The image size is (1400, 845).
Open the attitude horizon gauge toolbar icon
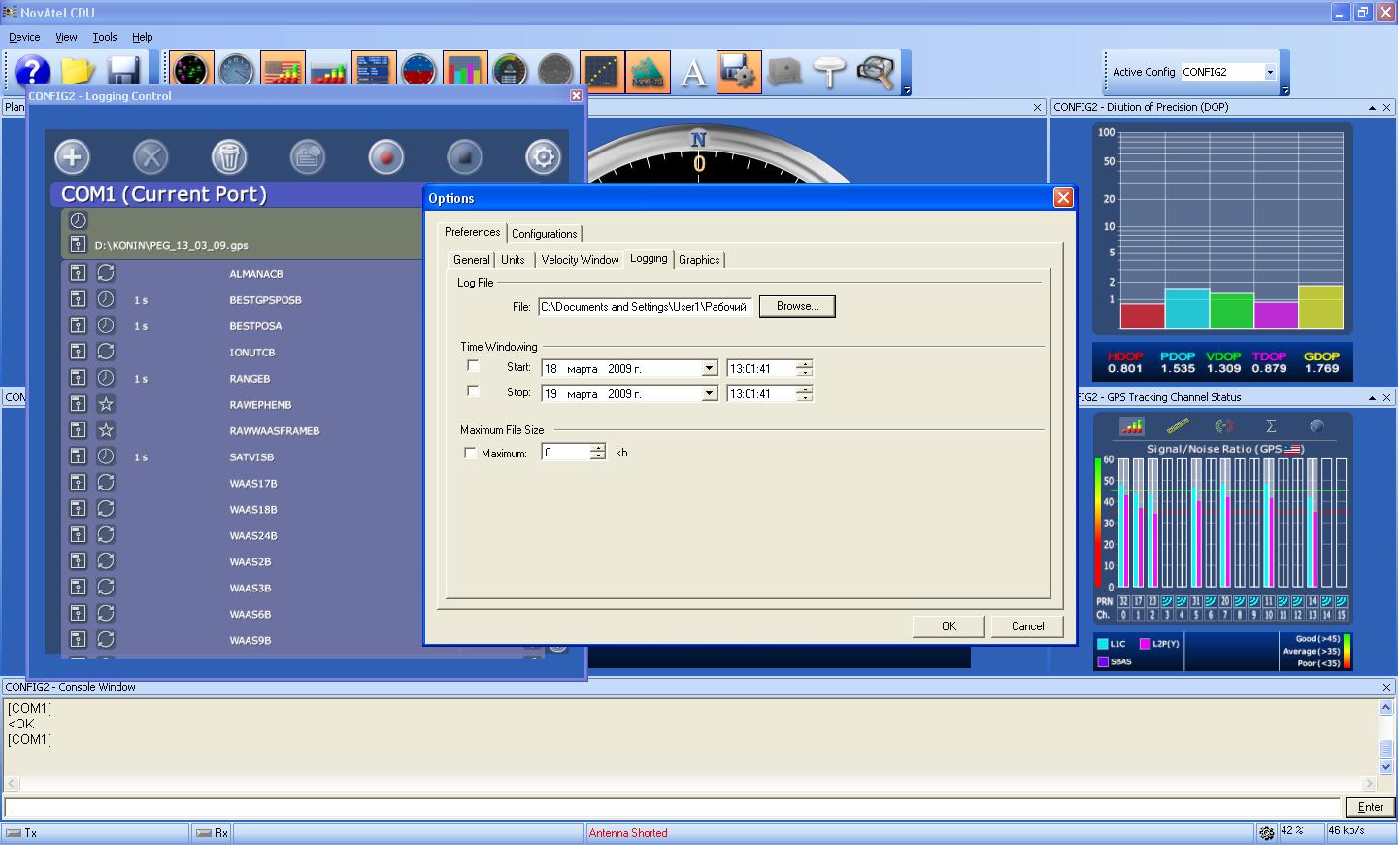click(x=418, y=72)
